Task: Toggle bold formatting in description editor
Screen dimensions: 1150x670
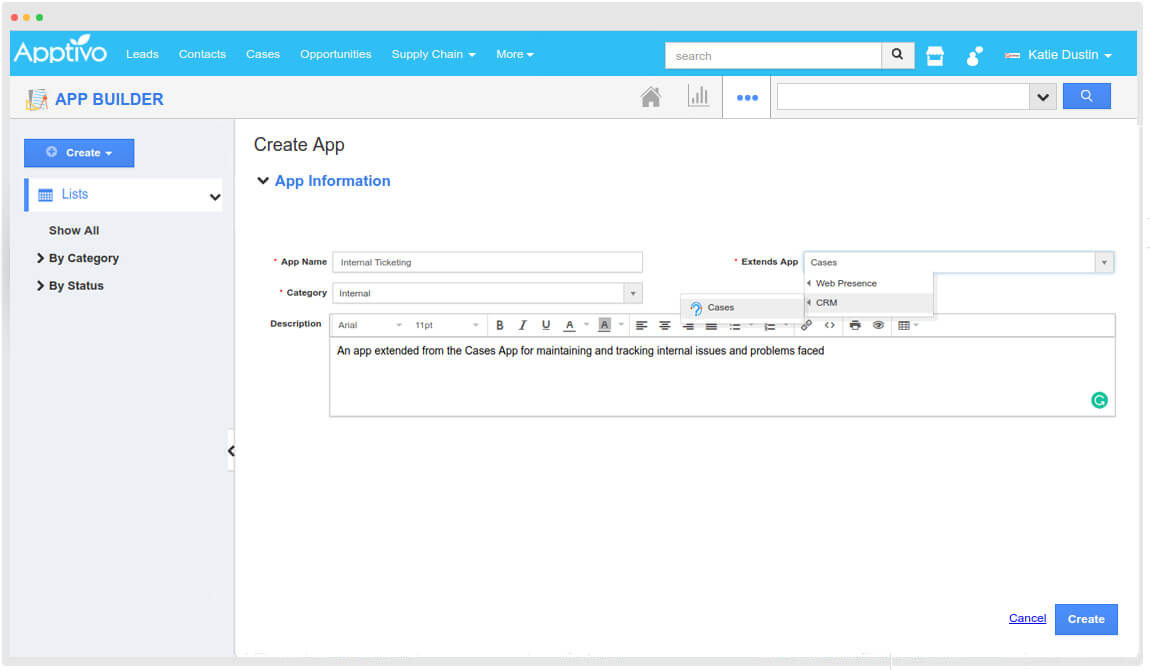Action: (x=499, y=324)
